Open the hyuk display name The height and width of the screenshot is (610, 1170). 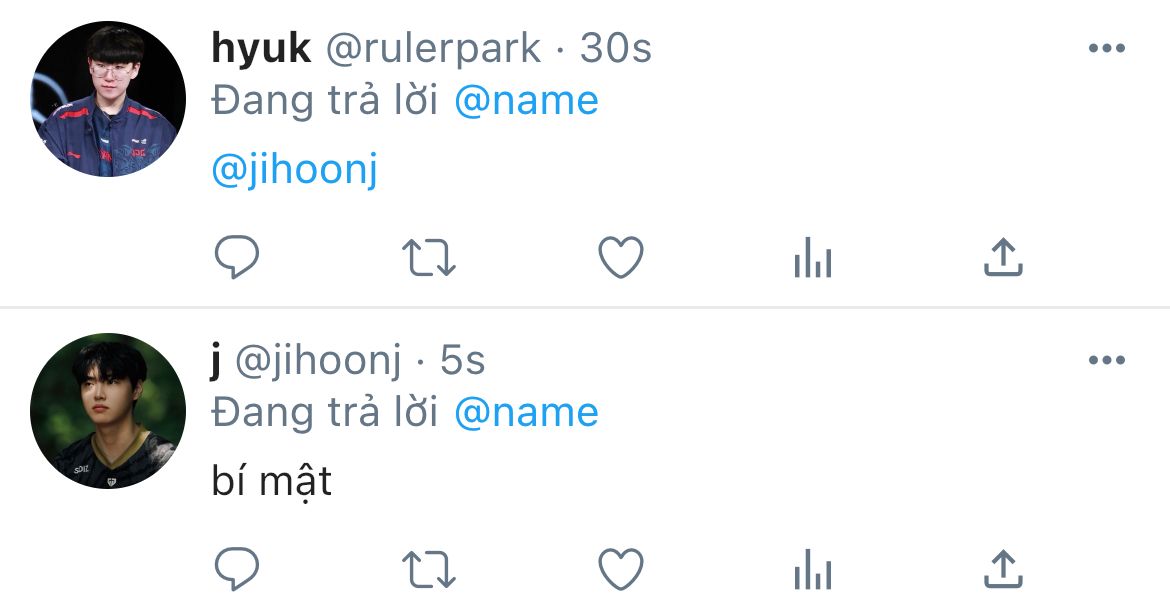[261, 48]
